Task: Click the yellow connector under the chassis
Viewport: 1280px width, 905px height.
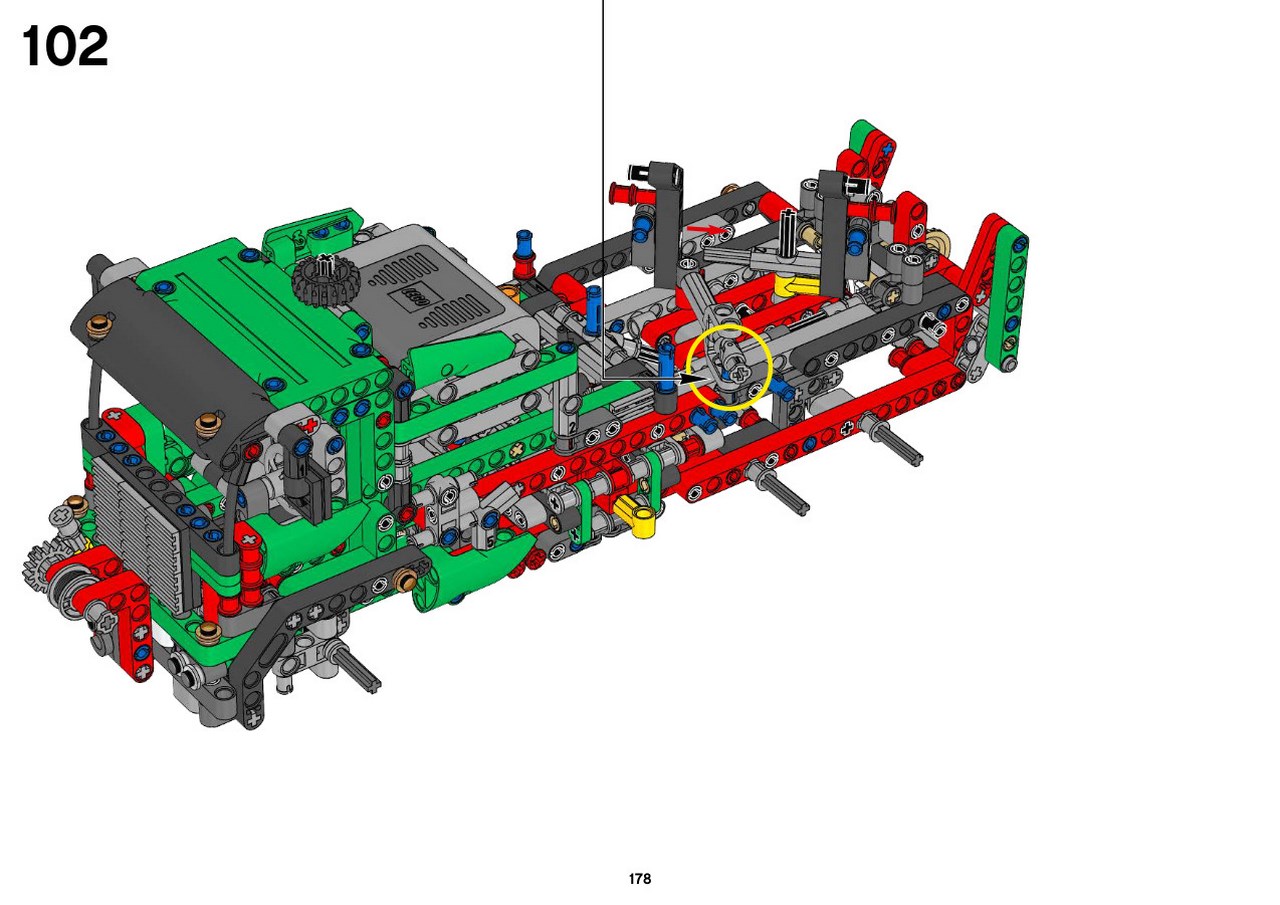Action: (x=636, y=515)
